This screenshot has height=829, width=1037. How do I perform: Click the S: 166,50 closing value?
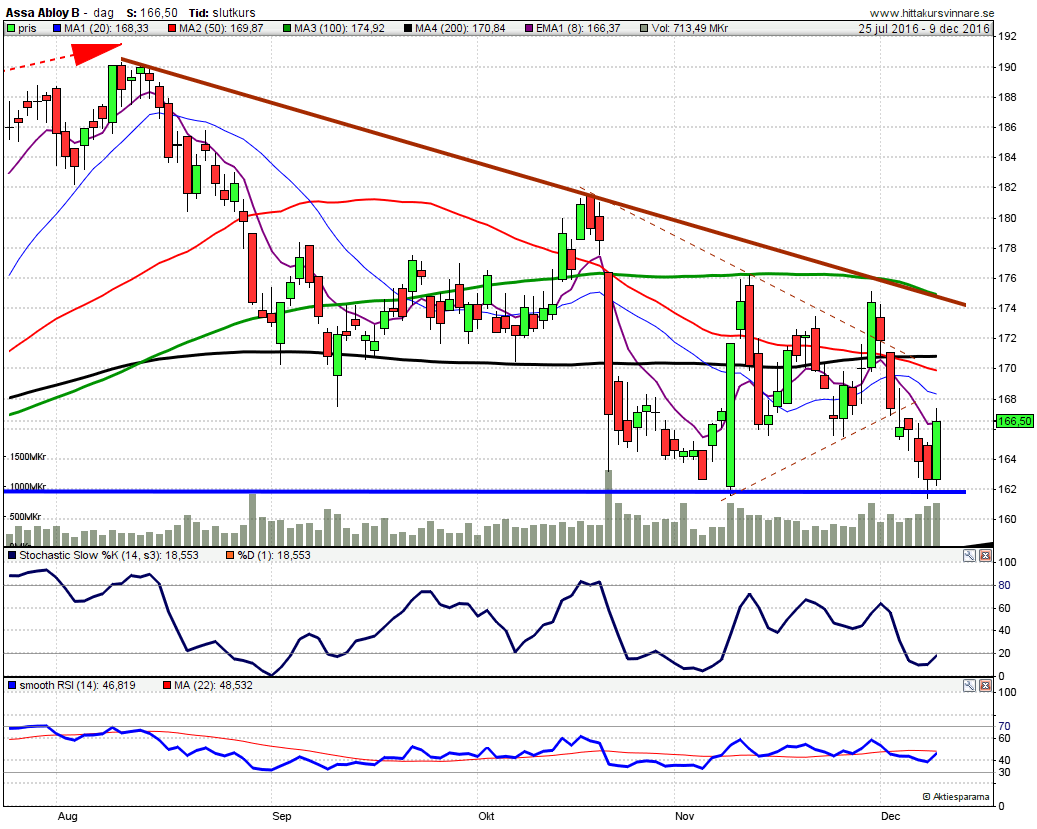pos(151,13)
